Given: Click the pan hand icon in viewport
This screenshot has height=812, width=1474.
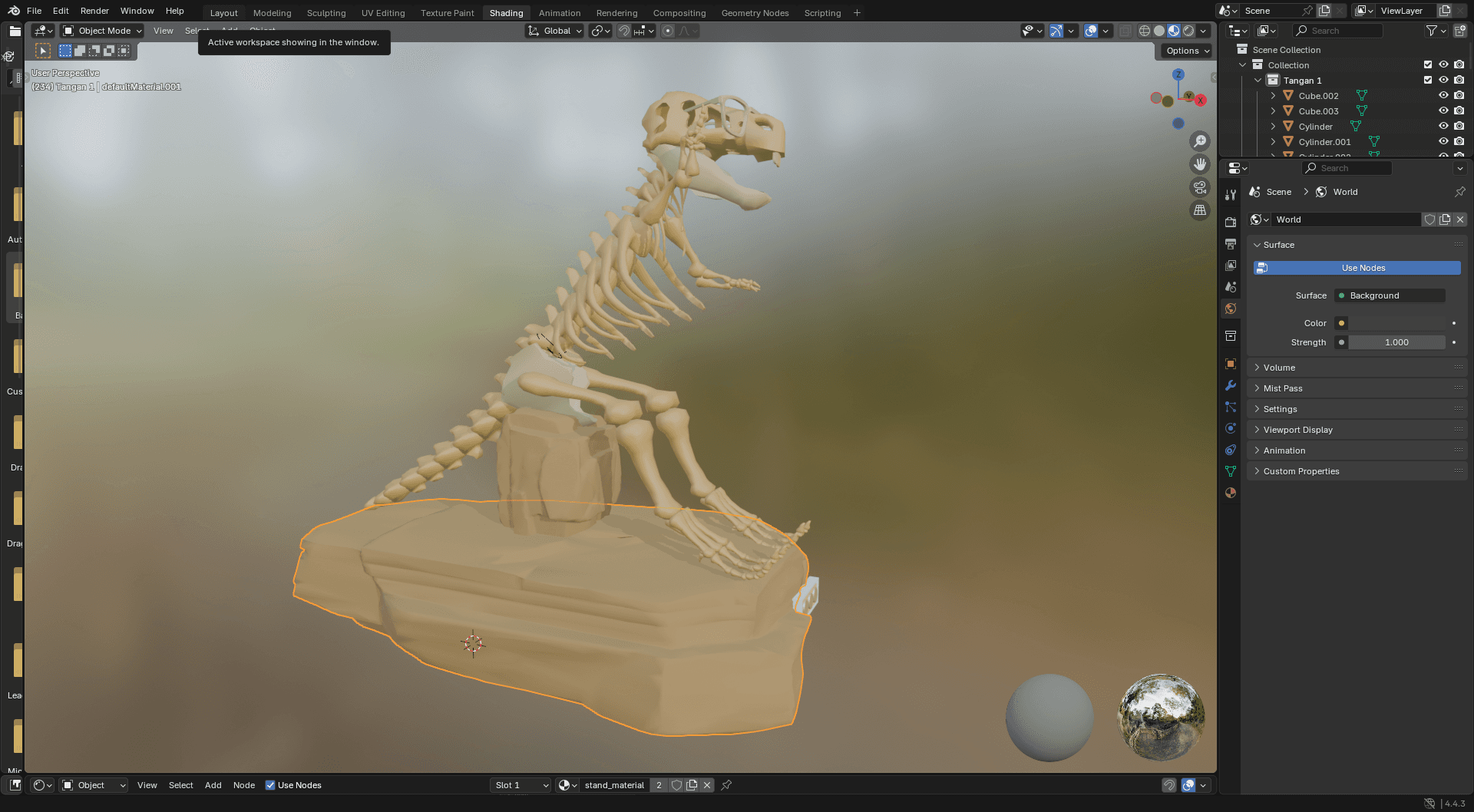Looking at the screenshot, I should click(x=1199, y=164).
